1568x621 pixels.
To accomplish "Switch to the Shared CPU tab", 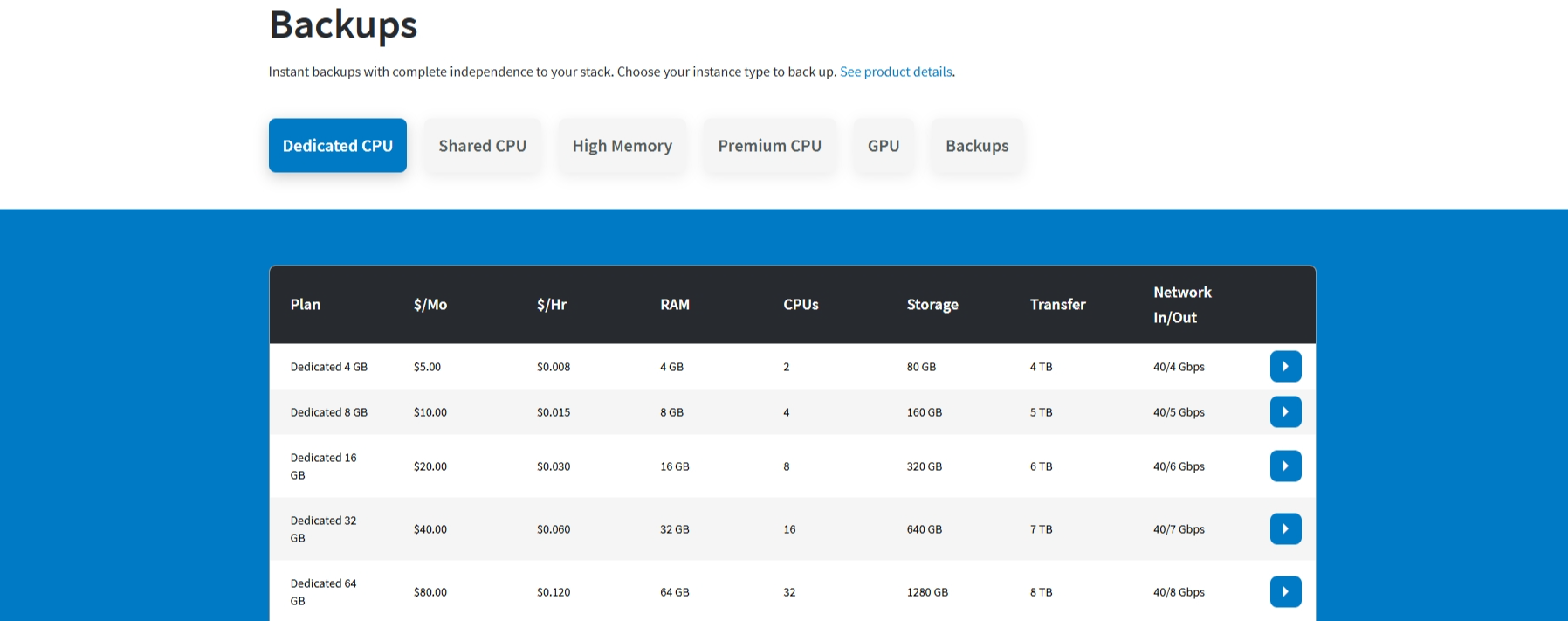I will [483, 146].
